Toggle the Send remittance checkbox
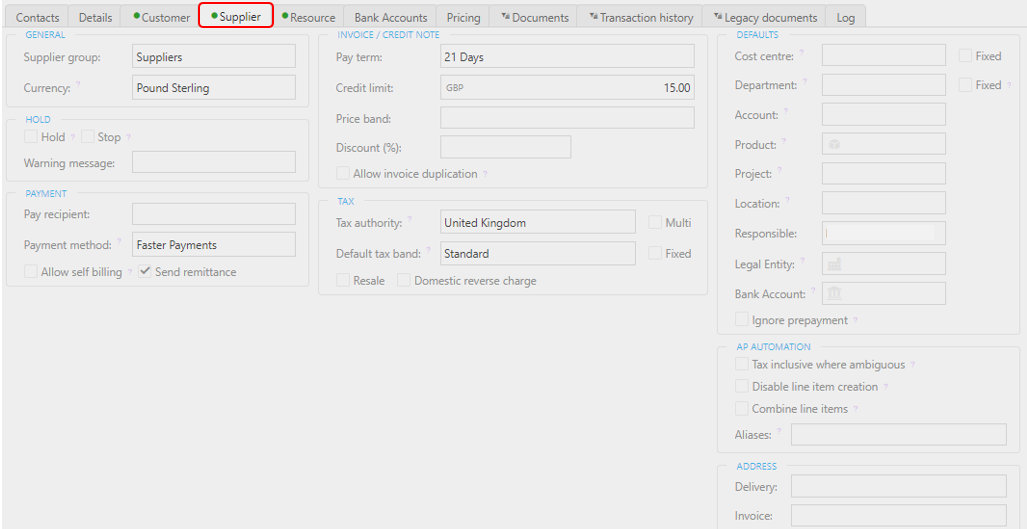The image size is (1027, 529). click(x=145, y=272)
